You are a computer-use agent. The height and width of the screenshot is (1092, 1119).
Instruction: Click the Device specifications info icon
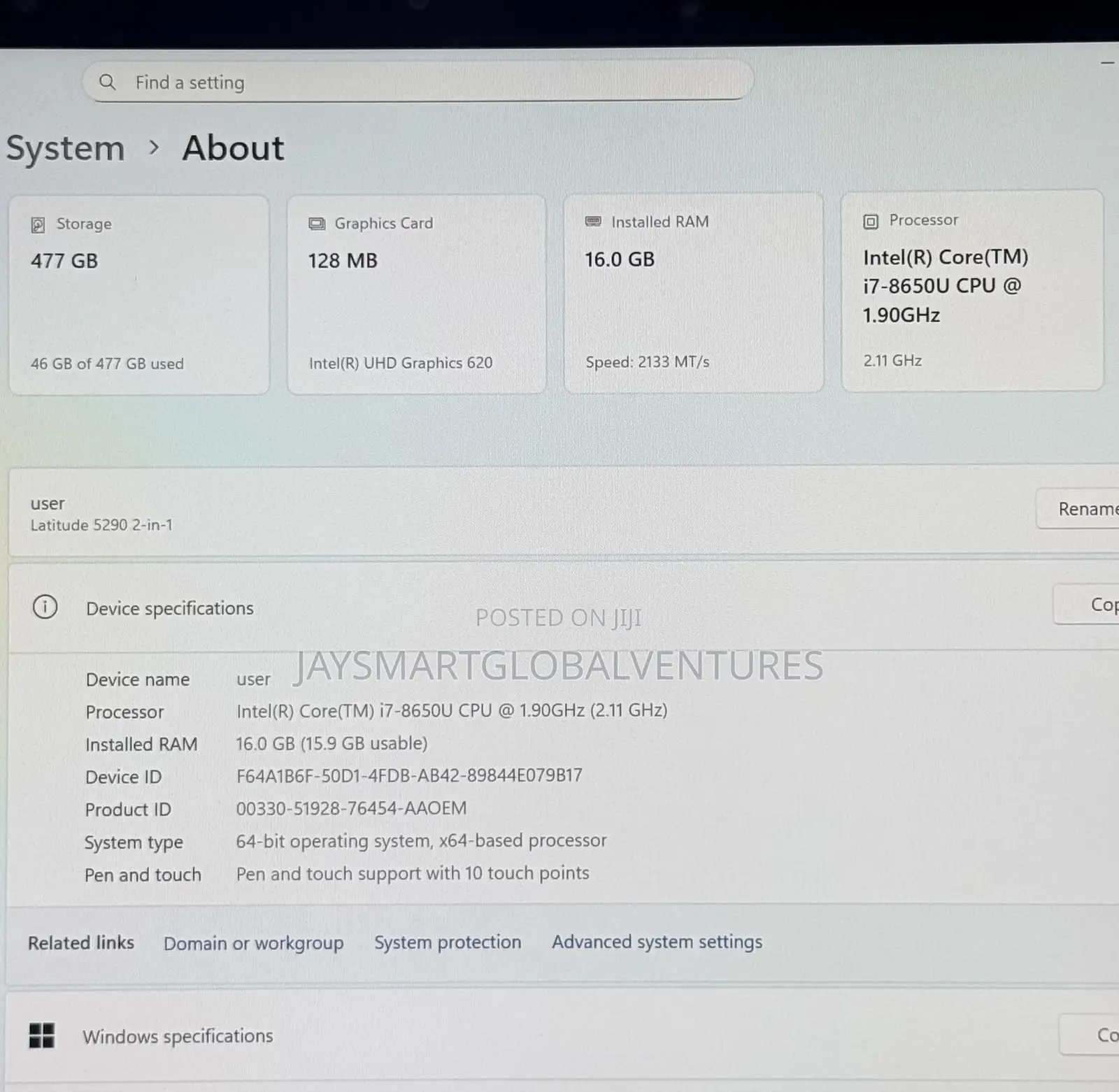click(45, 607)
